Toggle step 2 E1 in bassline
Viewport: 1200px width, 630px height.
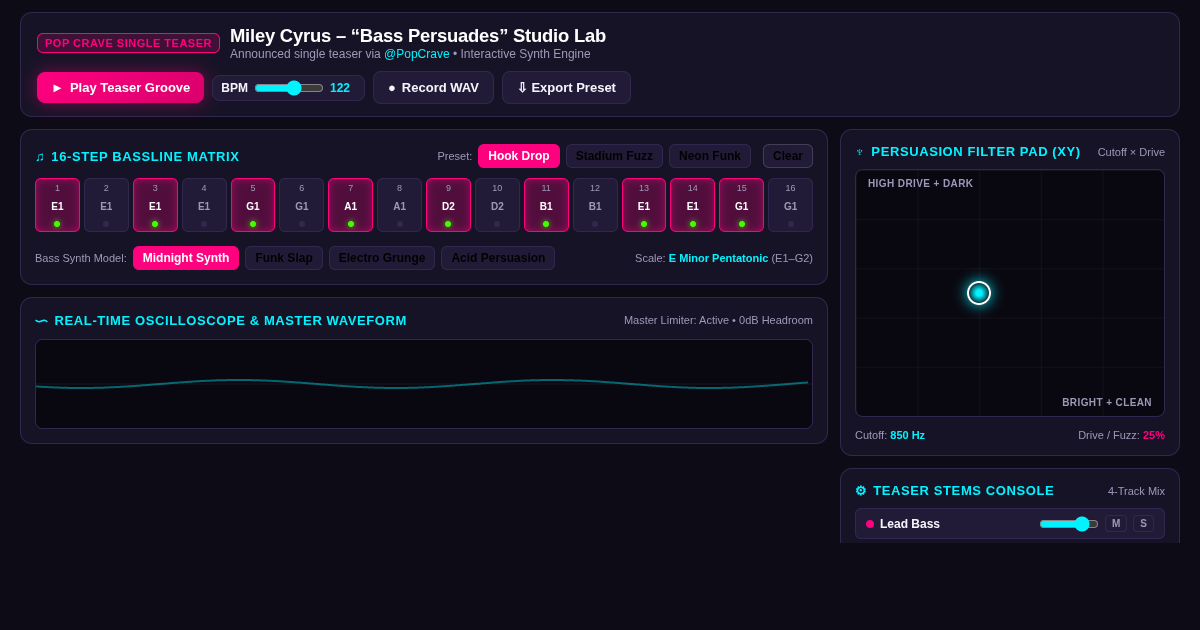106,205
